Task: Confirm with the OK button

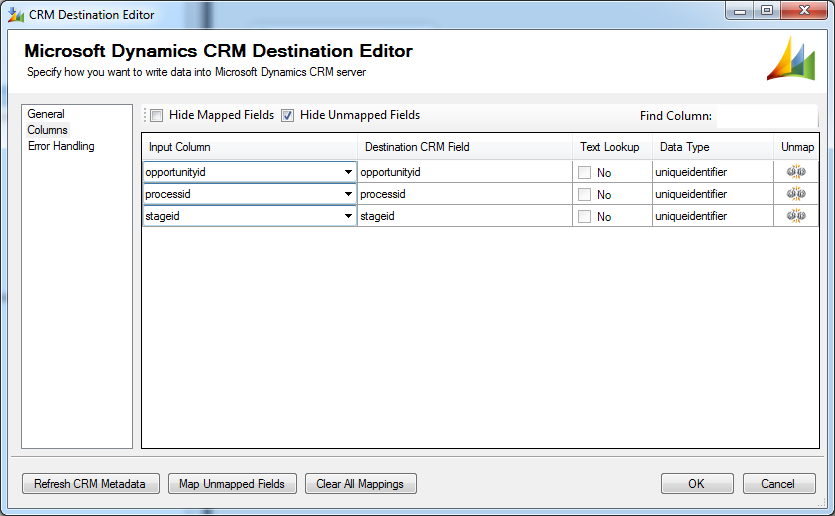Action: click(697, 484)
